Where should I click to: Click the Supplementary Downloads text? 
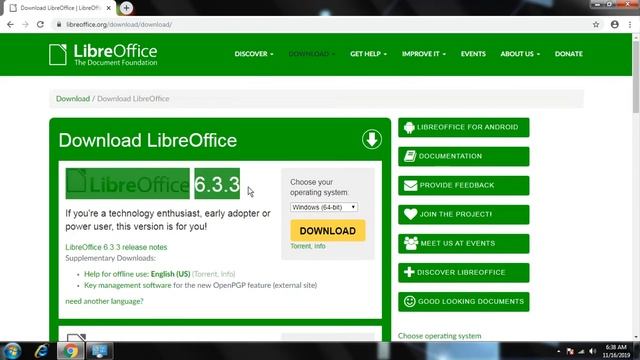(110, 258)
